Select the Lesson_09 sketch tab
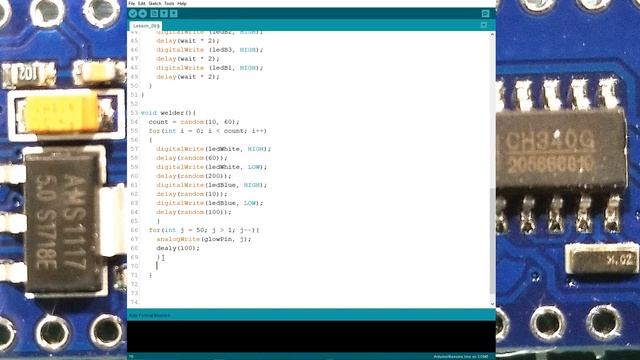This screenshot has height=360, width=640. coord(146,26)
